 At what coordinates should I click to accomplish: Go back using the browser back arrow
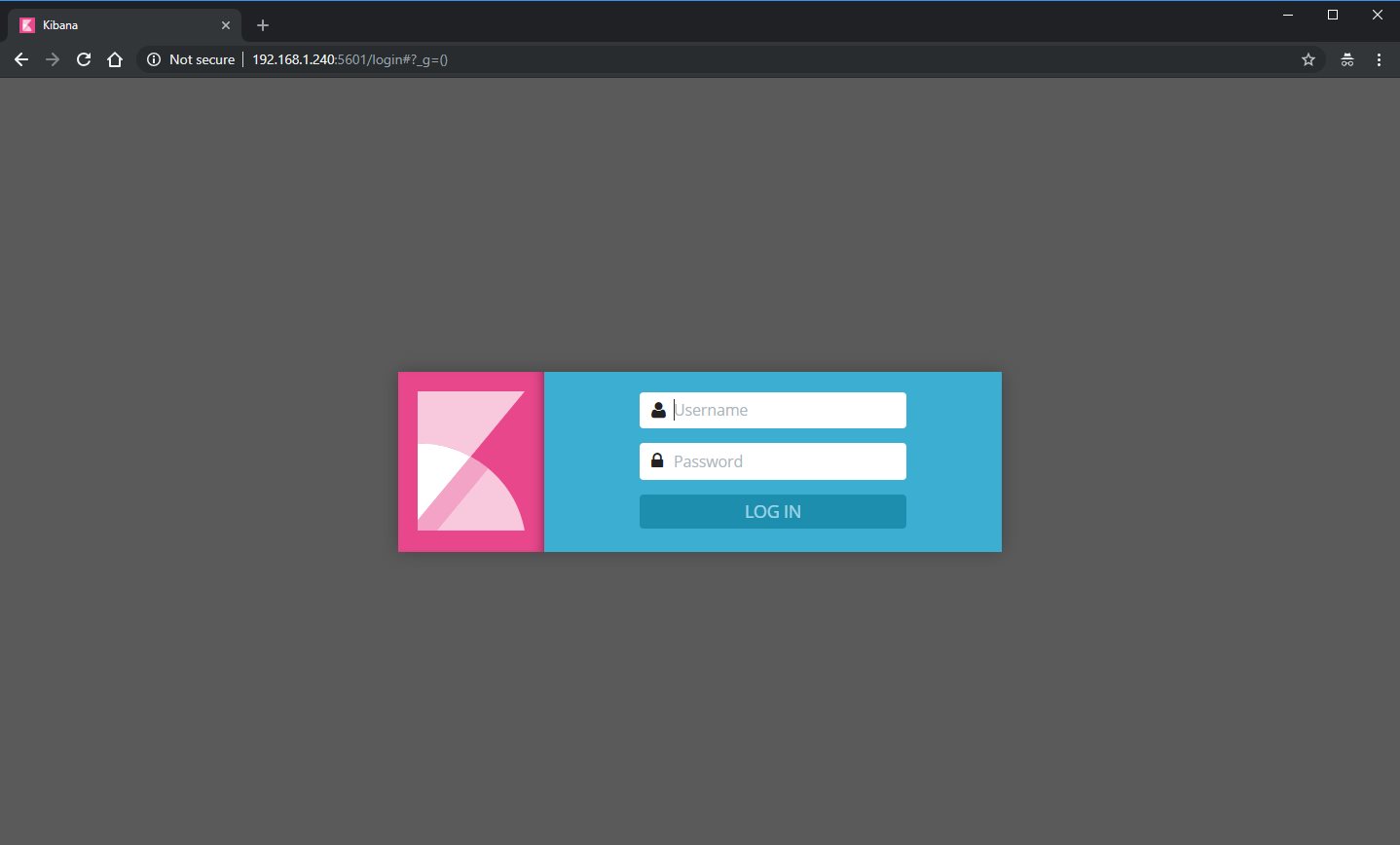[x=21, y=59]
